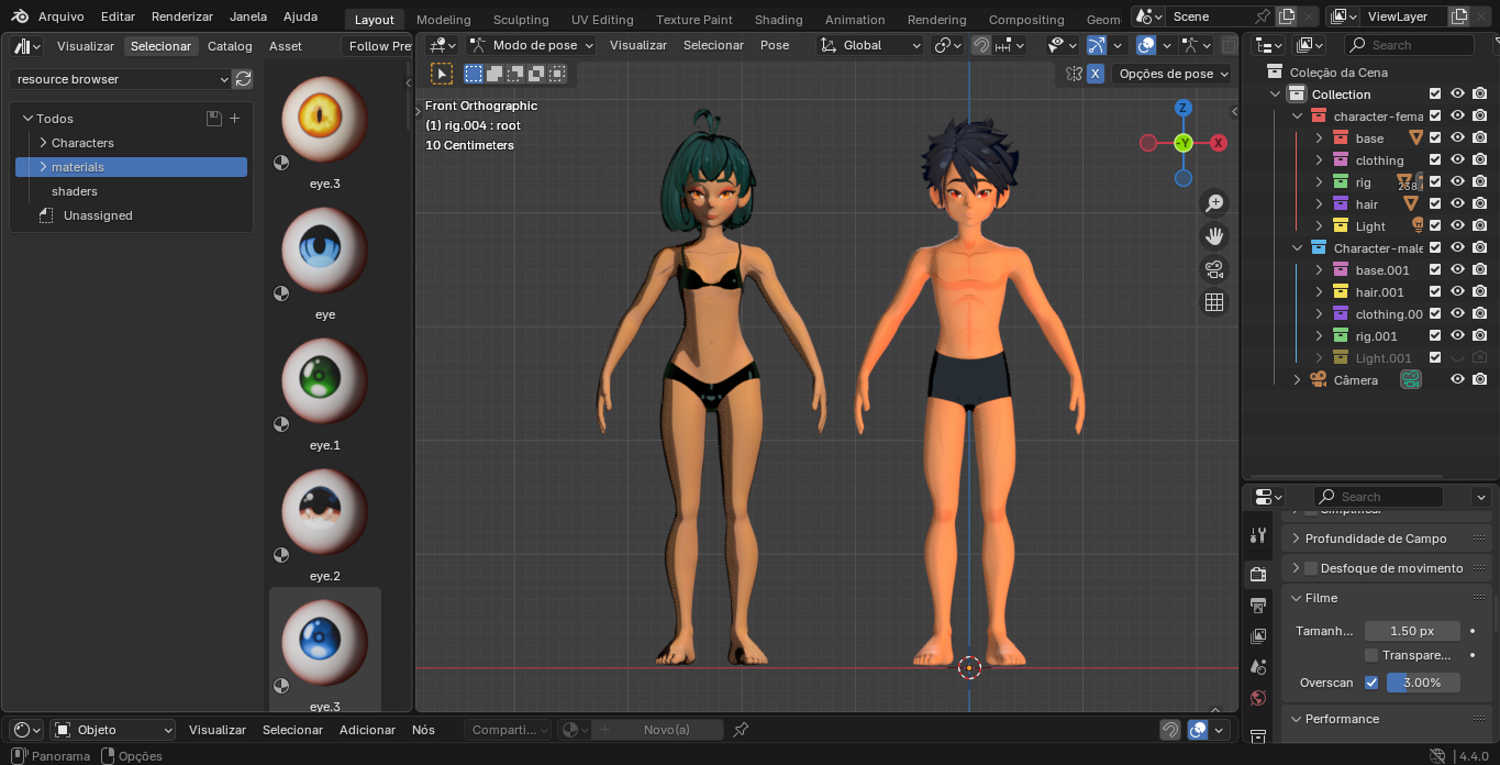This screenshot has height=765, width=1500.
Task: Enable the Desfoque de movimento checkbox
Action: (1311, 568)
